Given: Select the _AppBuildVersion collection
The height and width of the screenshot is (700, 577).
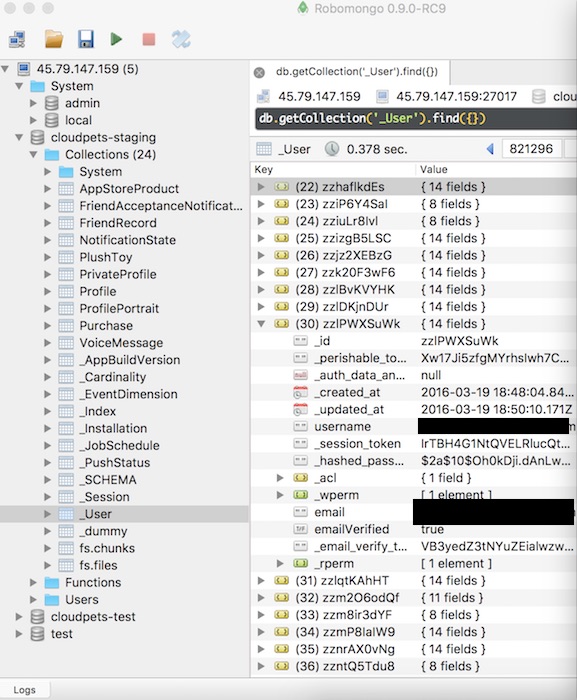Looking at the screenshot, I should [130, 360].
